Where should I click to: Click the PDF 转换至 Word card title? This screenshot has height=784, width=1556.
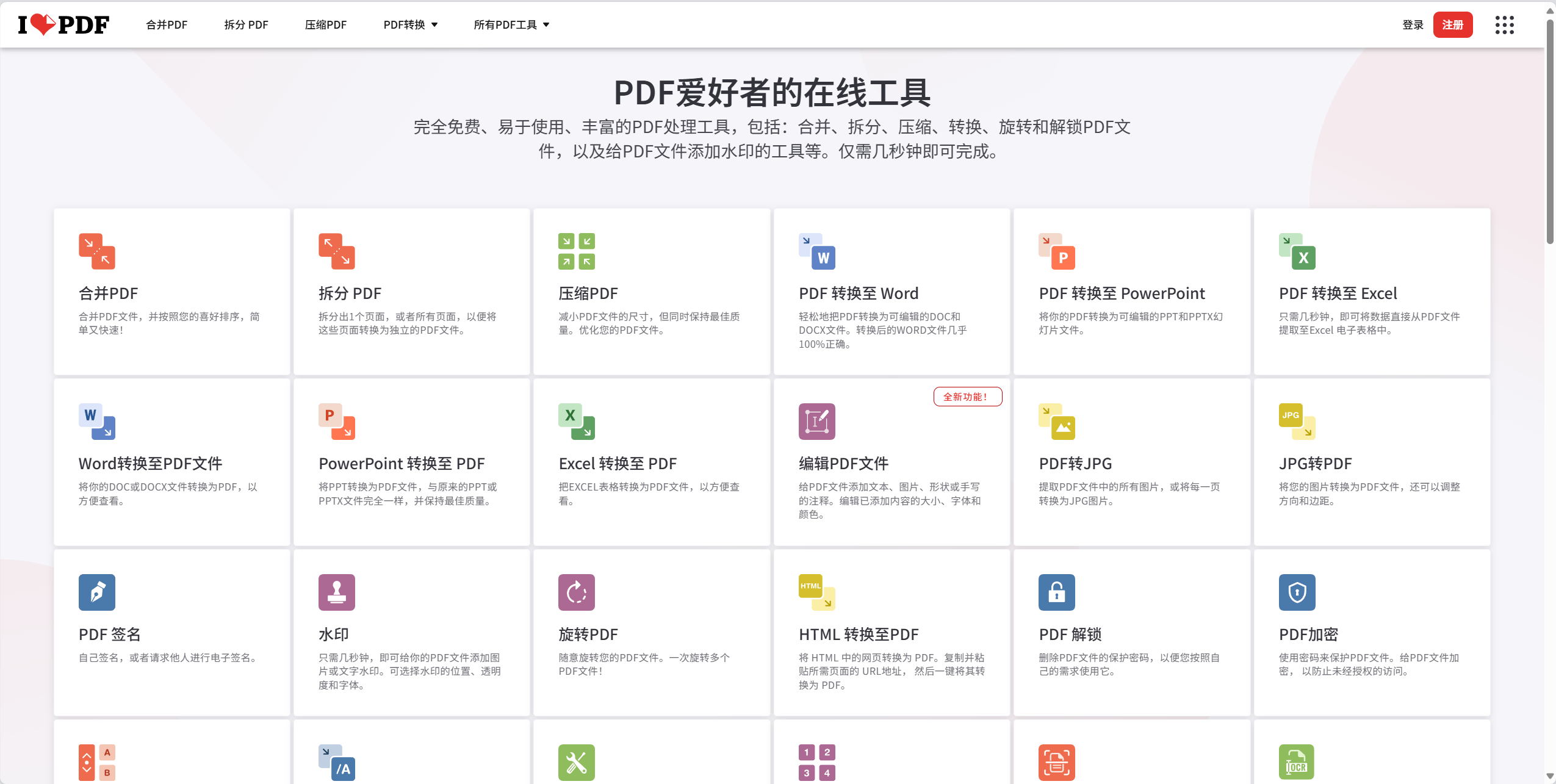(x=859, y=293)
